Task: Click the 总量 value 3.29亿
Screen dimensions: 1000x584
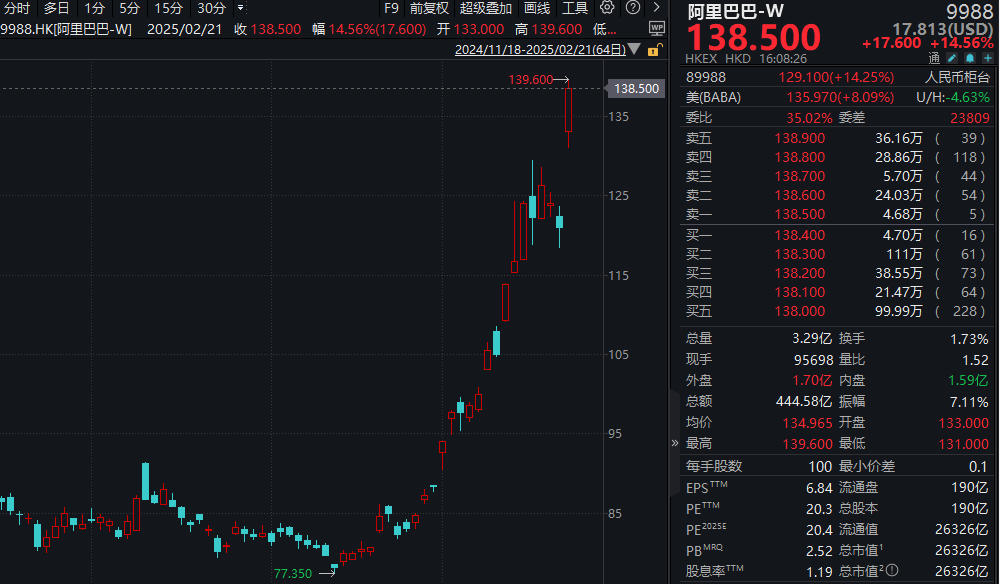Action: tap(812, 339)
